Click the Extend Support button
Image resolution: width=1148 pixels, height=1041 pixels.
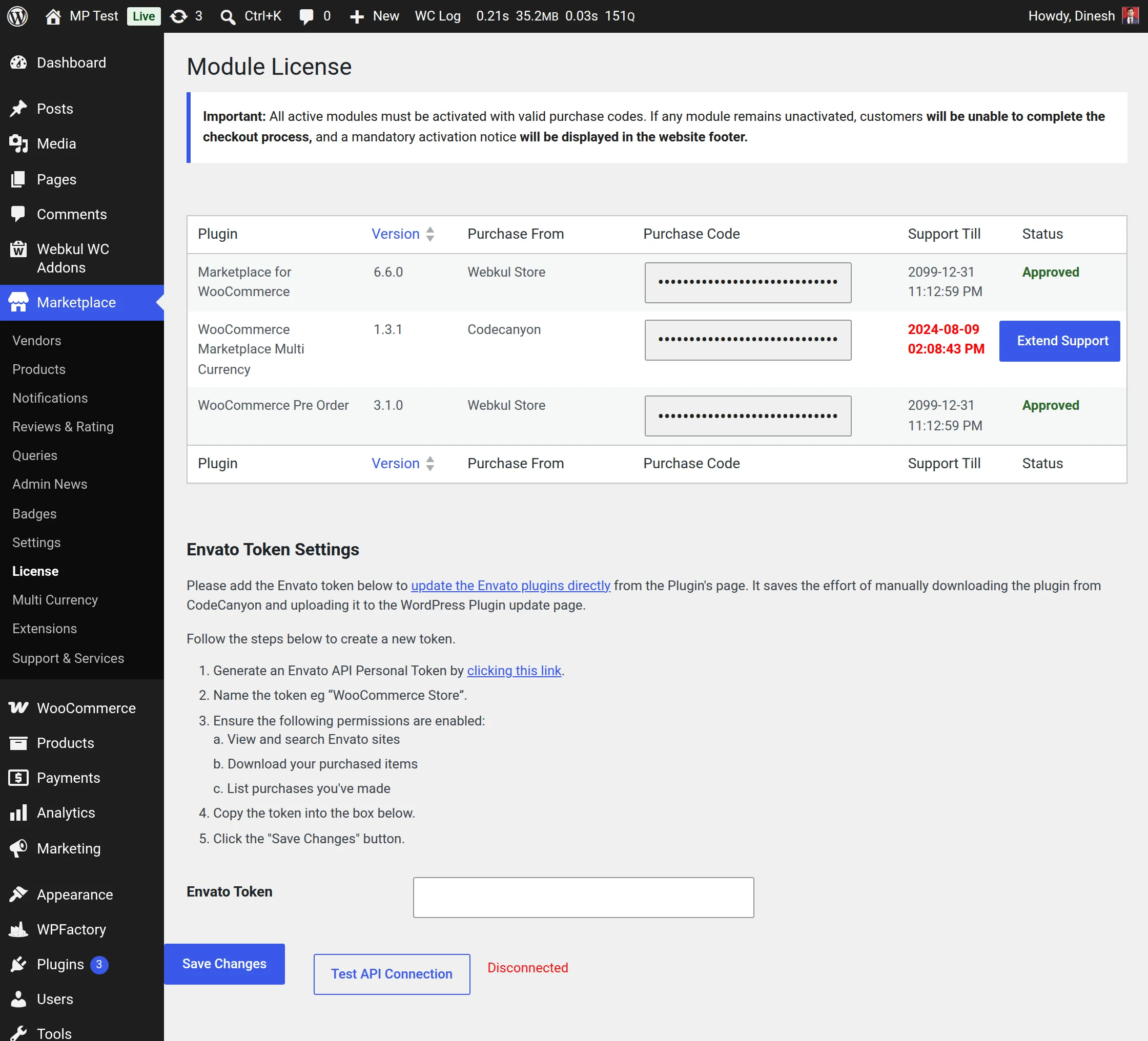coord(1059,341)
